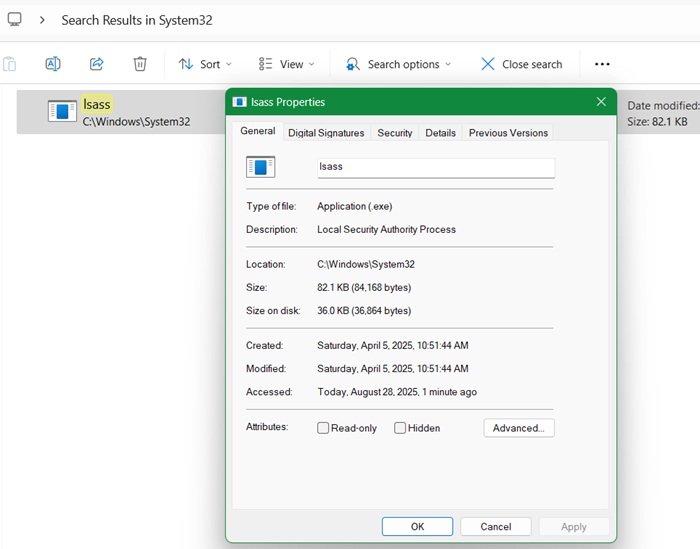The image size is (700, 549).
Task: Expand the breadcrumb chevron before Search Results
Action: [x=42, y=20]
